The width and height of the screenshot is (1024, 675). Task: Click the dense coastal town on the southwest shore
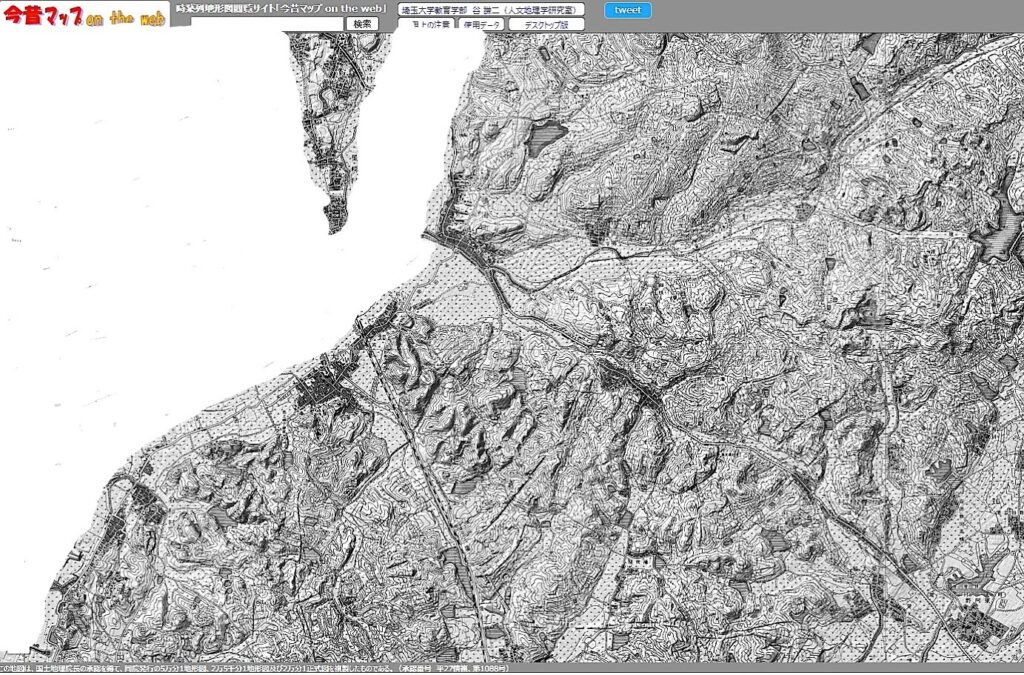[320, 385]
